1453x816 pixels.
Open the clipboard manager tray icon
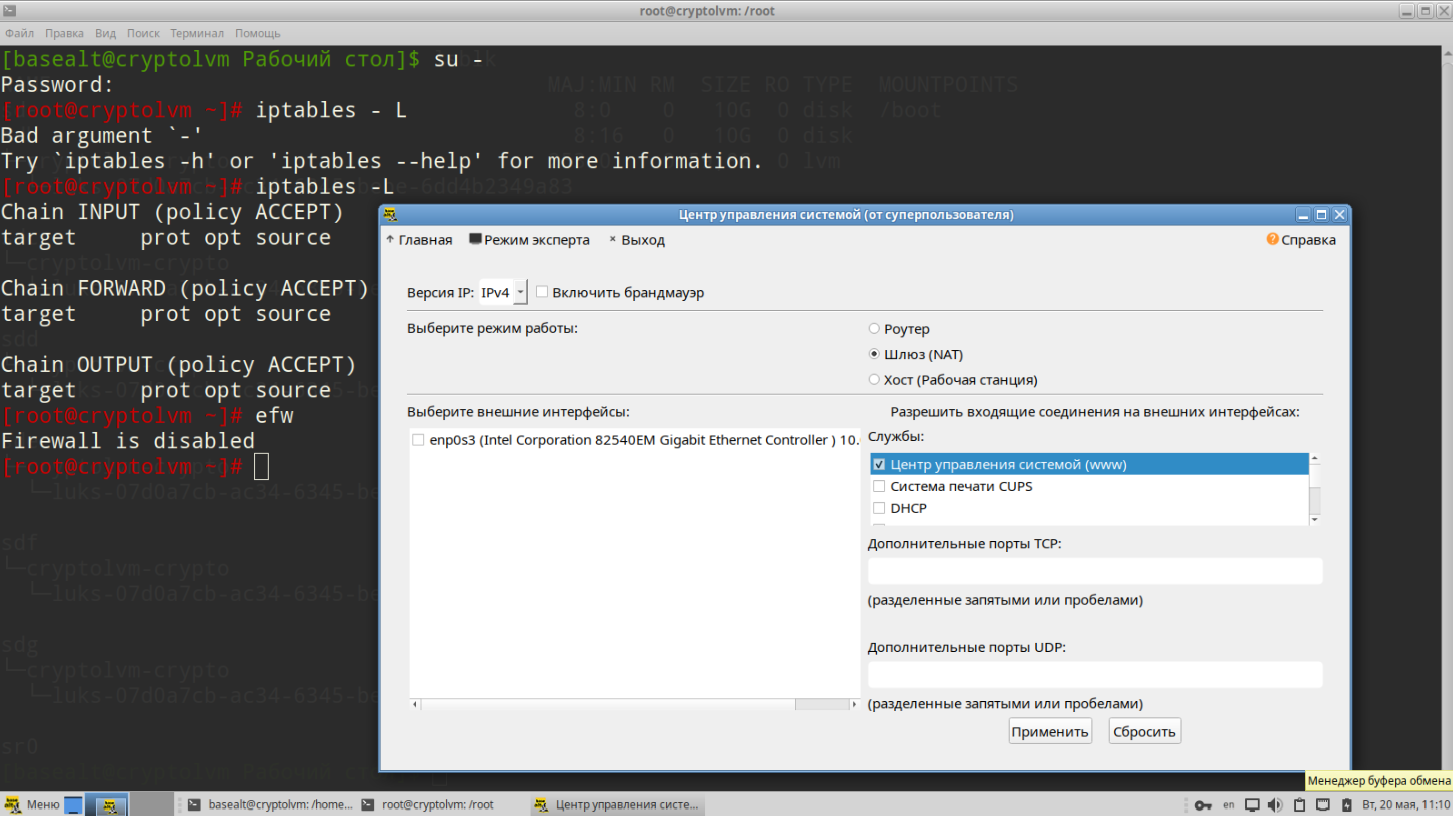1300,805
